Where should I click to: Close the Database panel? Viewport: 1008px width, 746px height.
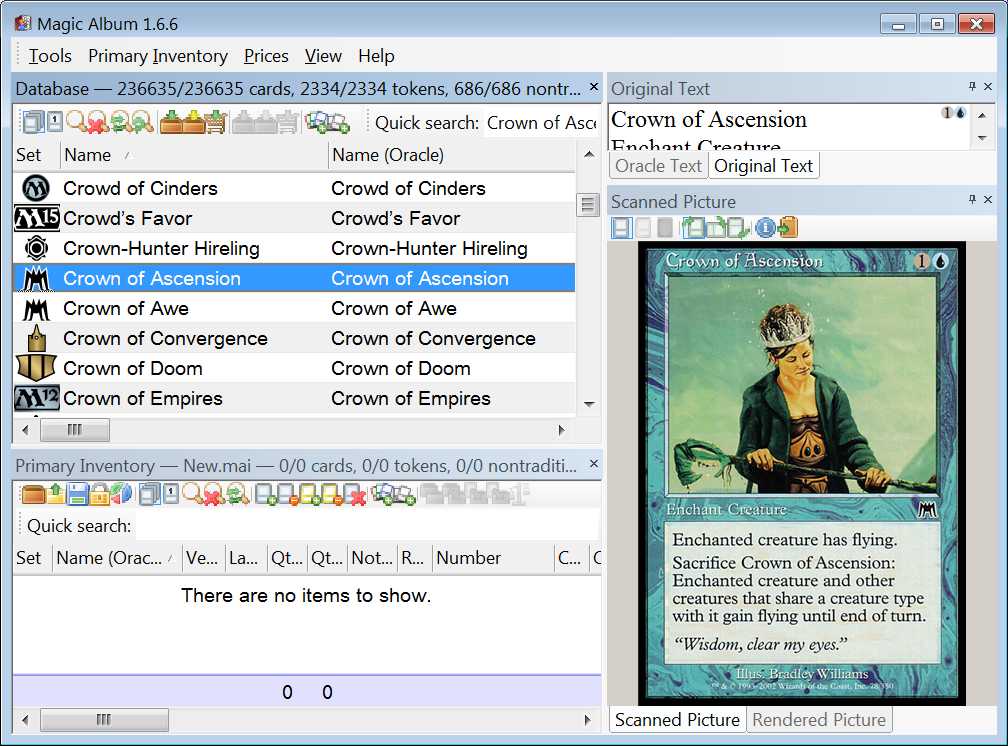coord(594,87)
